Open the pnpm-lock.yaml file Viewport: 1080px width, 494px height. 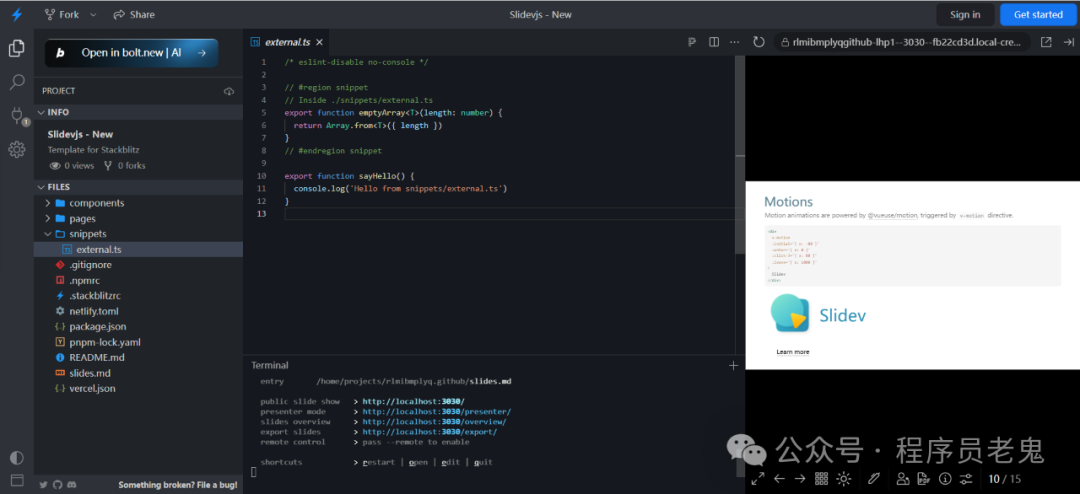[138, 342]
